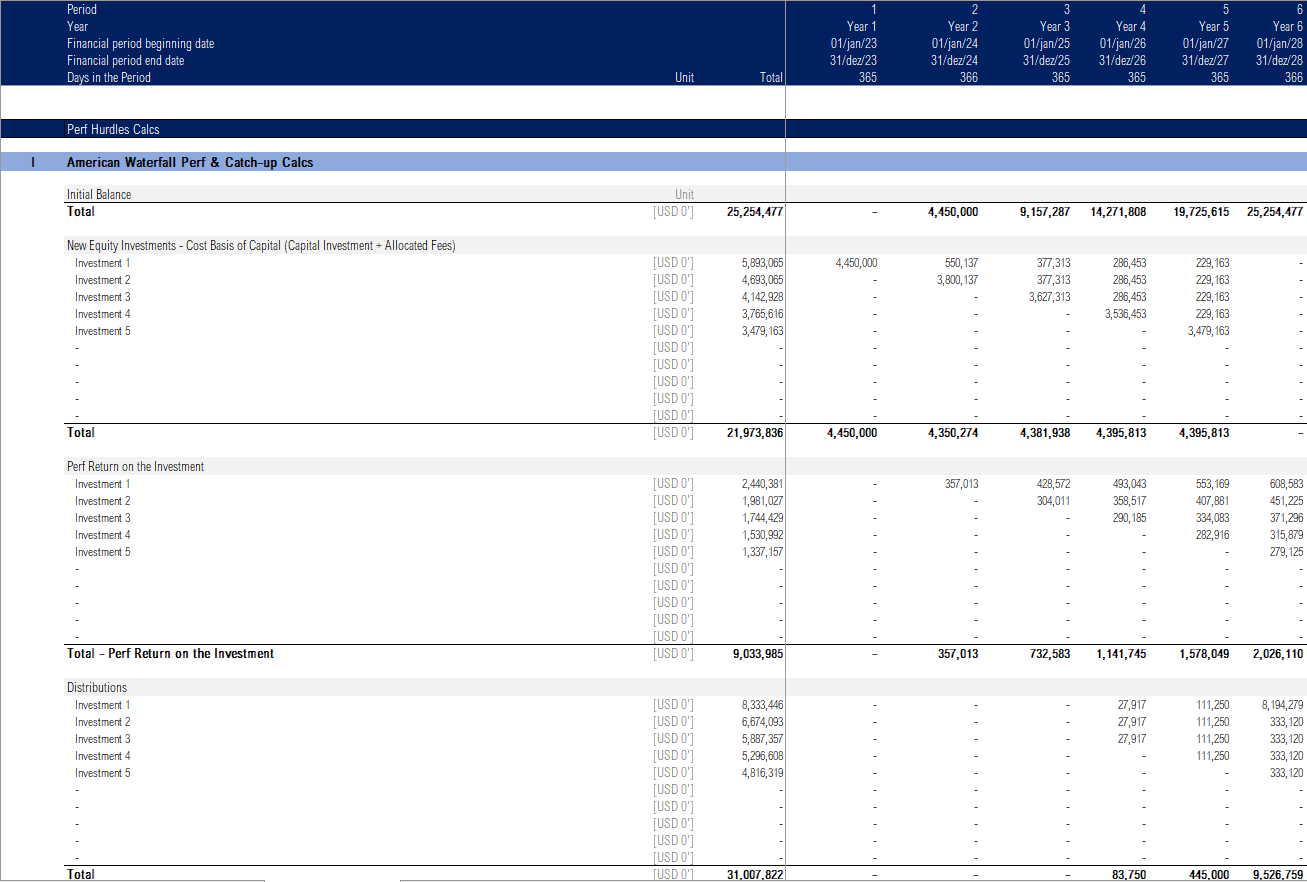Screen dimensions: 1307x882
Task: Click the 304,011 Perf Return cell
Action: tap(1053, 501)
